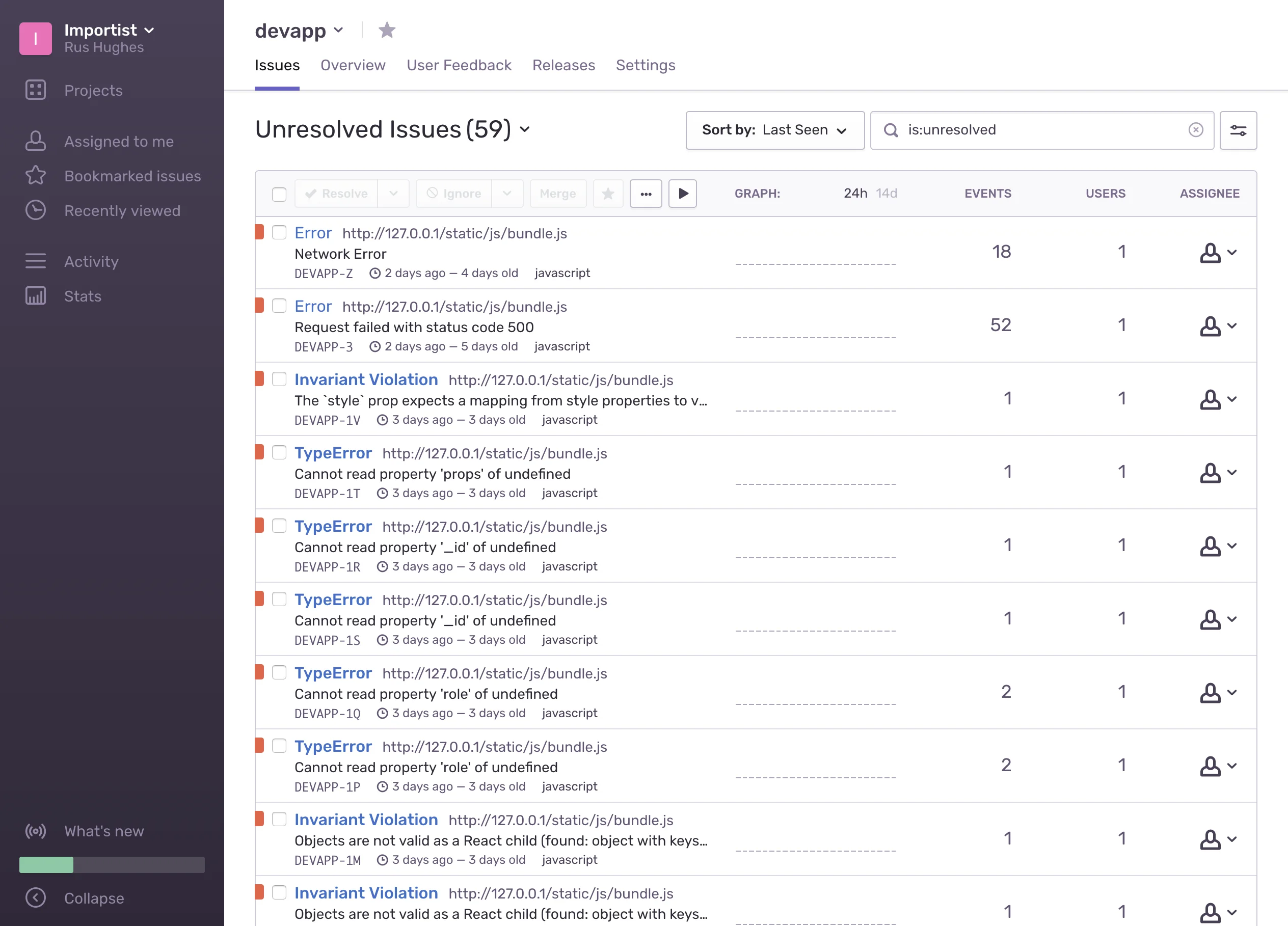Open the Invariant Violation DEVAPP-1M issue link

click(366, 819)
